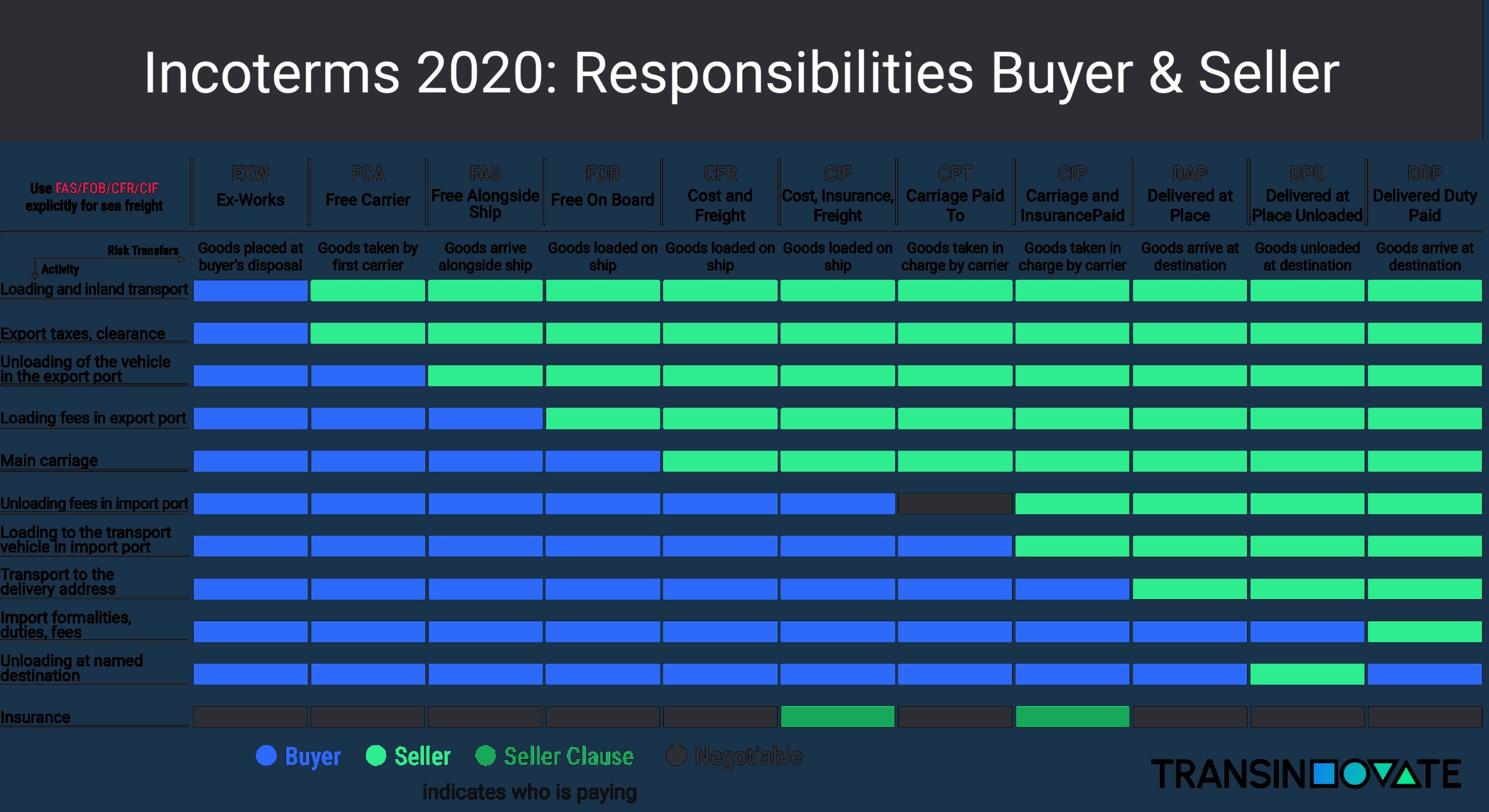This screenshot has height=812, width=1489.
Task: Click the Incoterms 2020 title
Action: pos(742,72)
